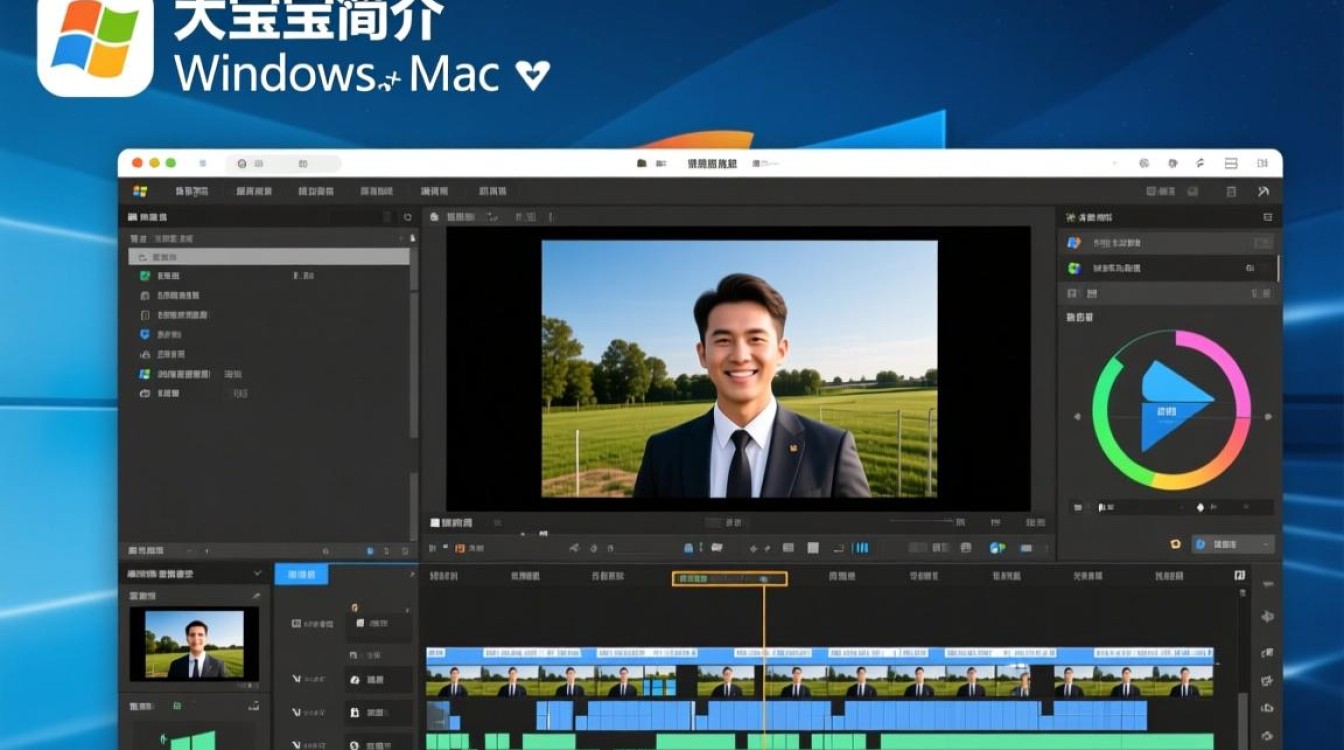
Task: Select the highlighted gray row in the left list
Action: (269, 257)
